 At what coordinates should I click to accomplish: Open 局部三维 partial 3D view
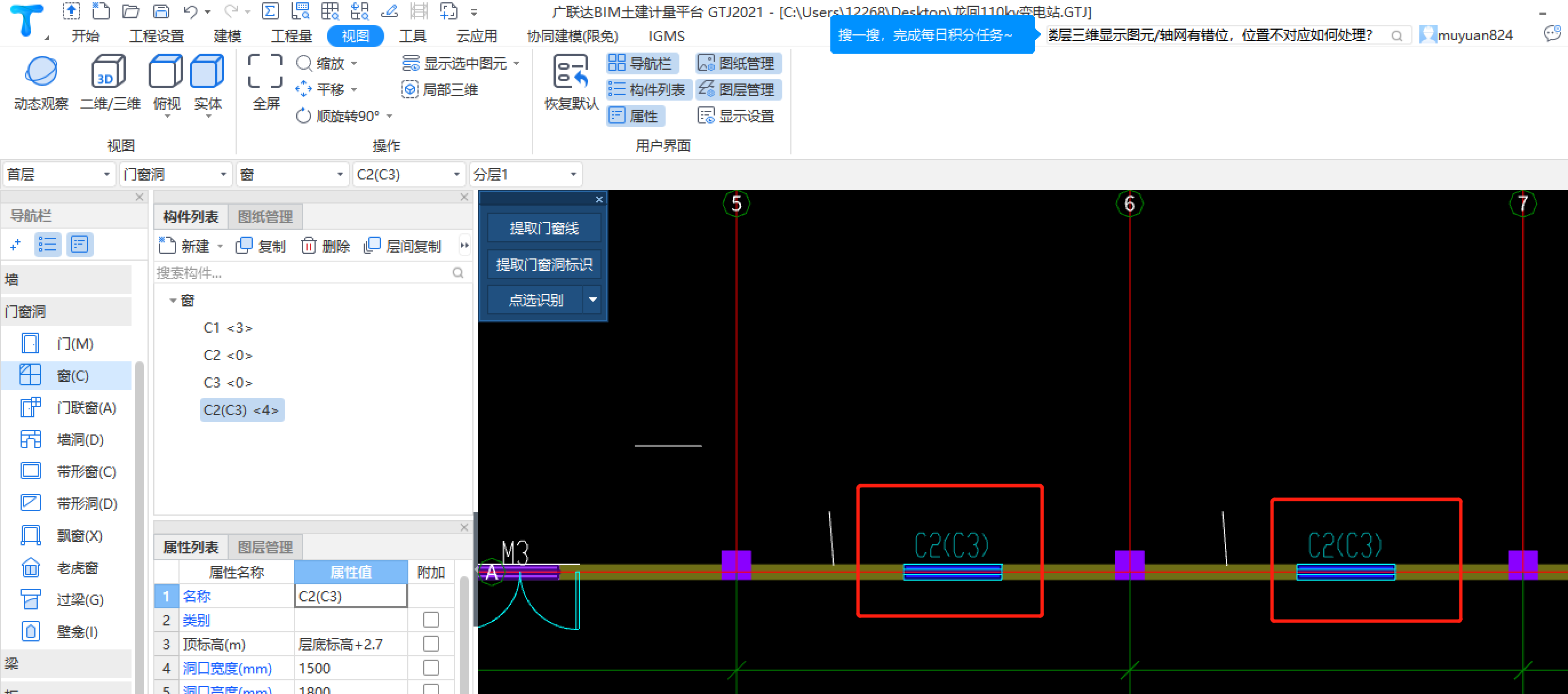click(440, 89)
